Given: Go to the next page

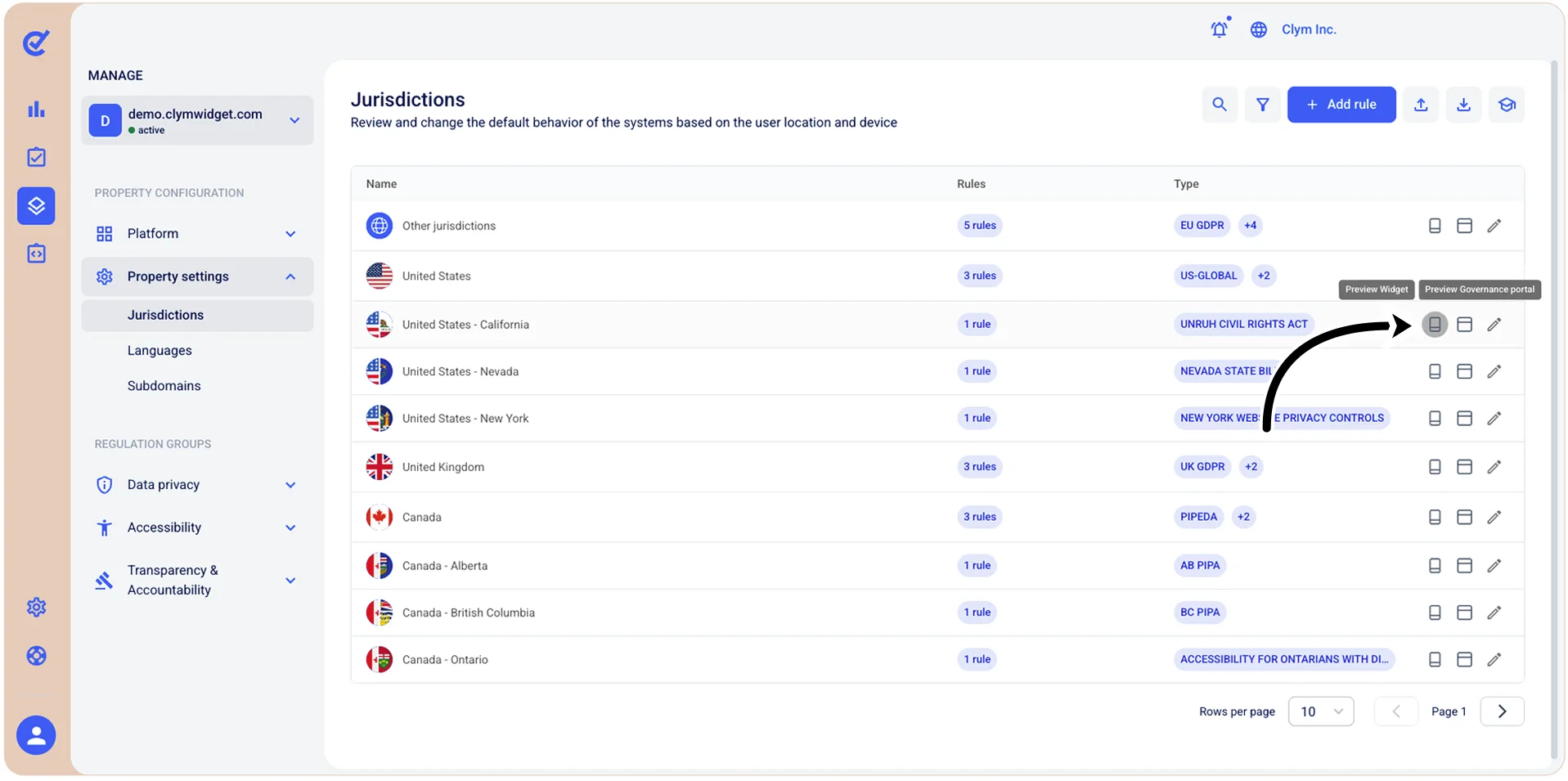Looking at the screenshot, I should (1502, 711).
